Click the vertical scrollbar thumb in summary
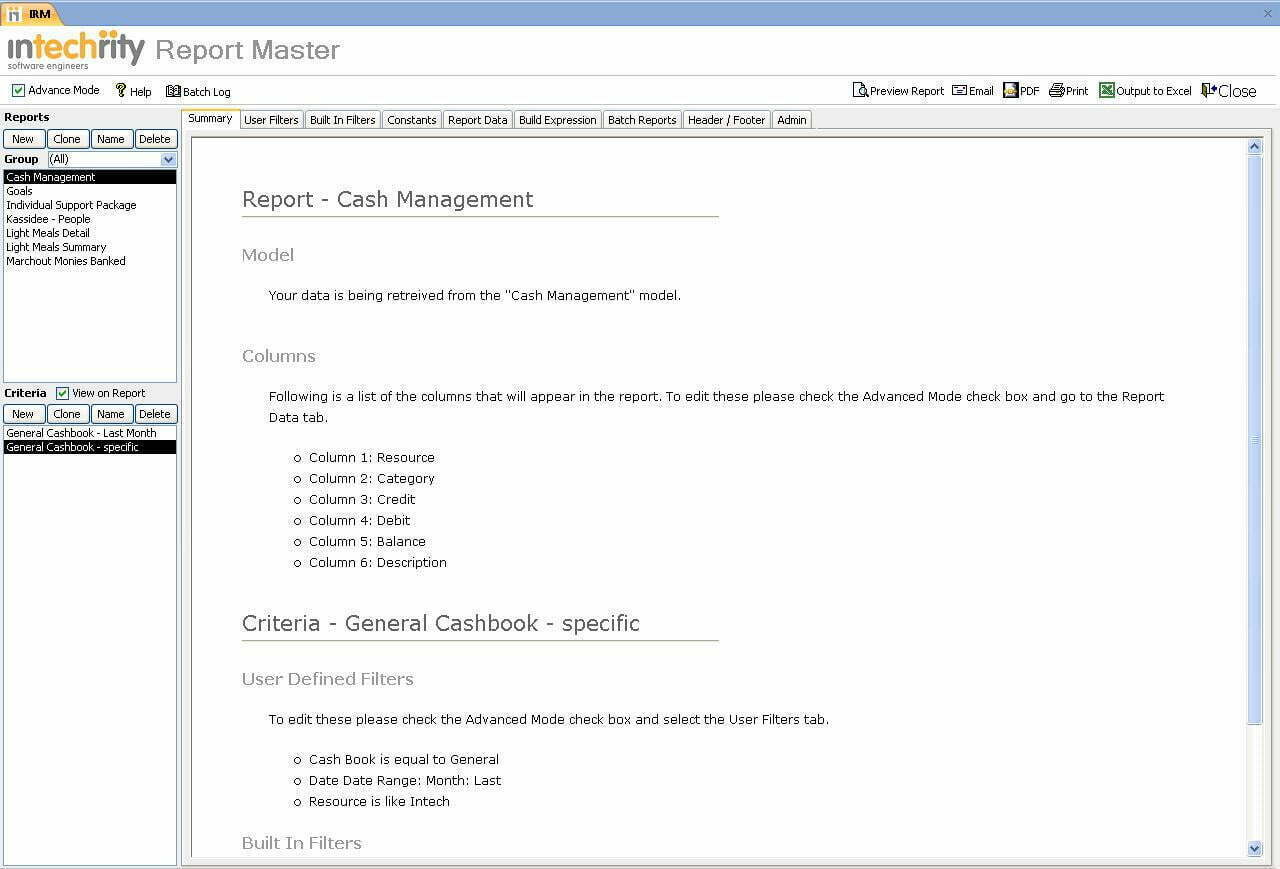The height and width of the screenshot is (869, 1280). click(x=1255, y=439)
